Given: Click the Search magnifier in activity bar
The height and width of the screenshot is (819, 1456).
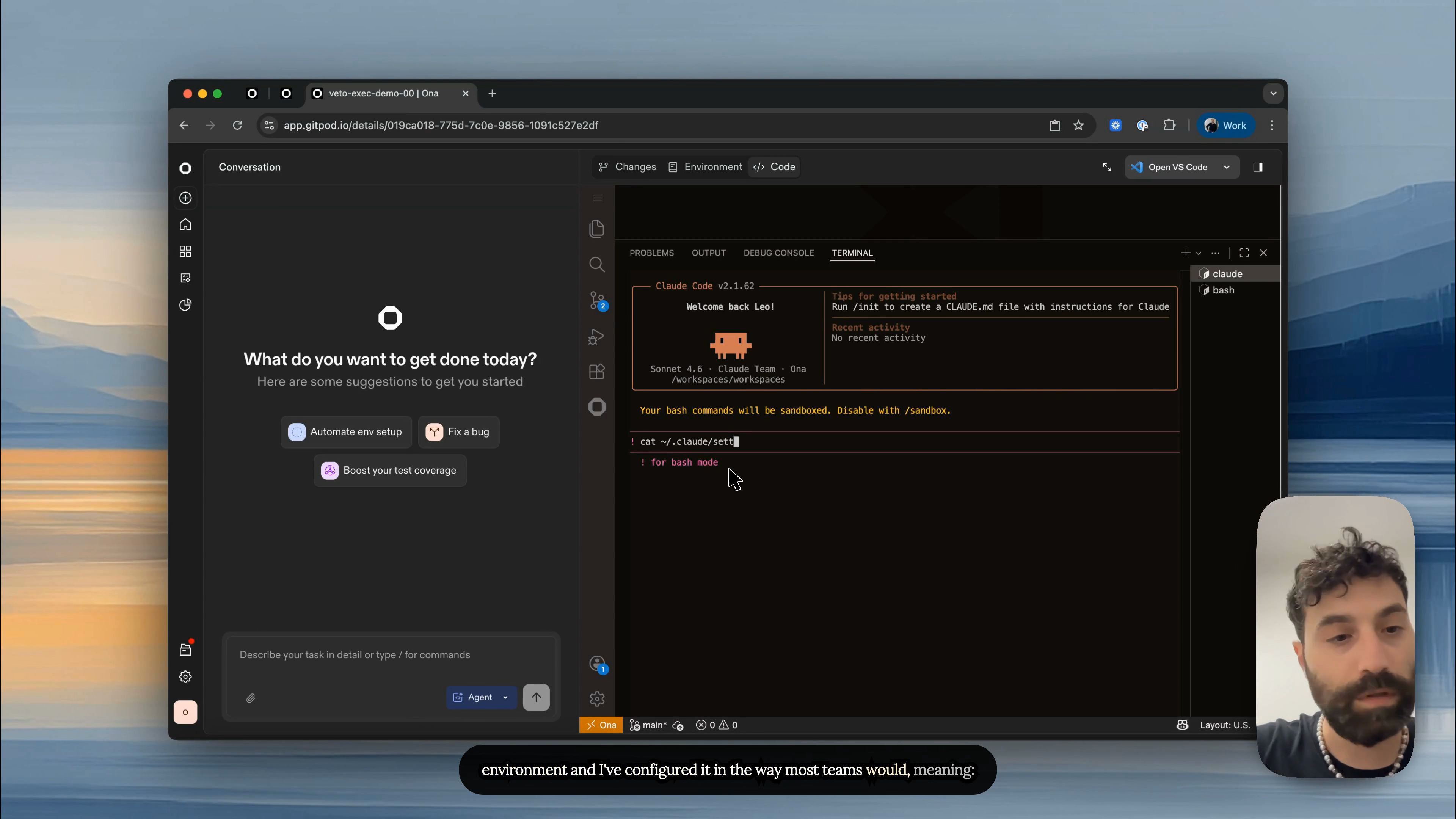Looking at the screenshot, I should [597, 265].
